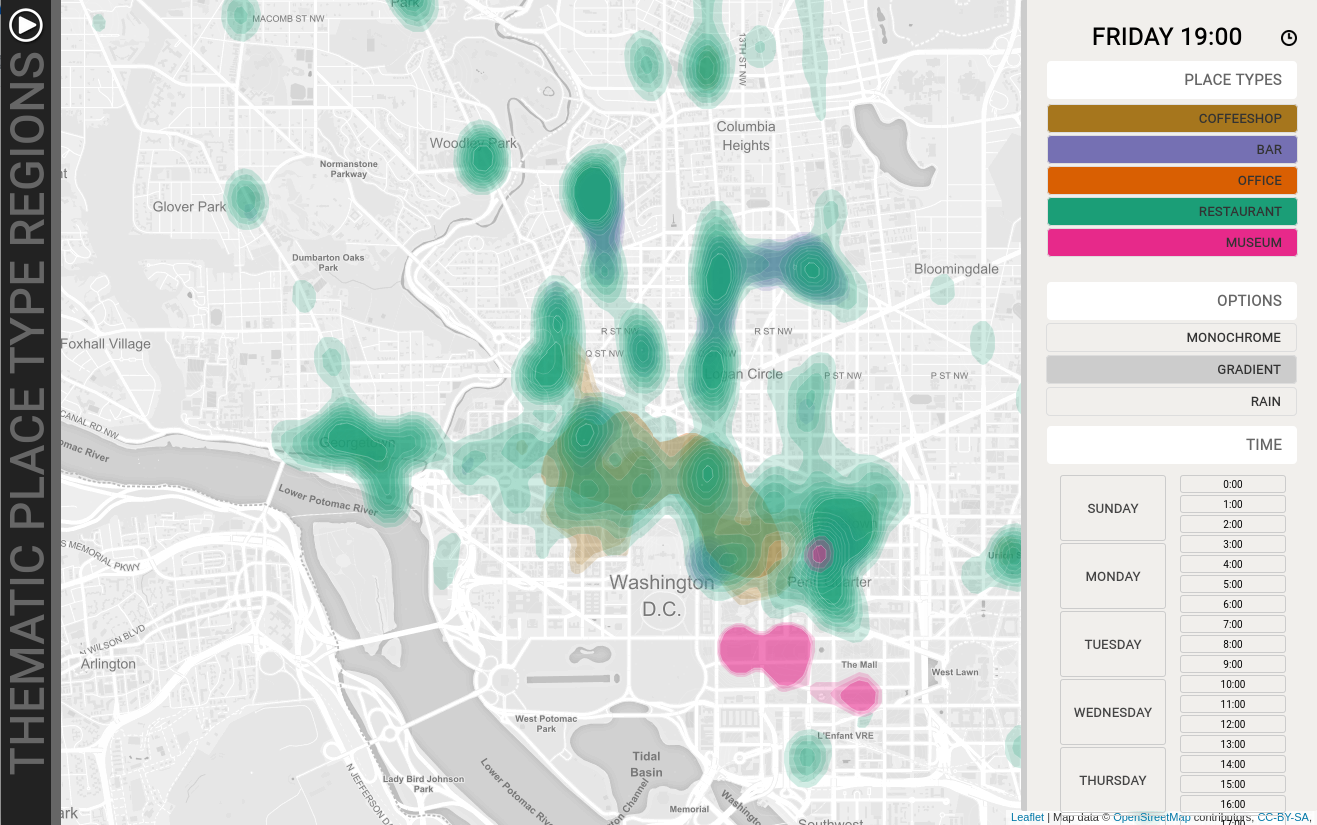Viewport: 1317px width, 825px height.
Task: Click the play animation icon
Action: (26, 24)
